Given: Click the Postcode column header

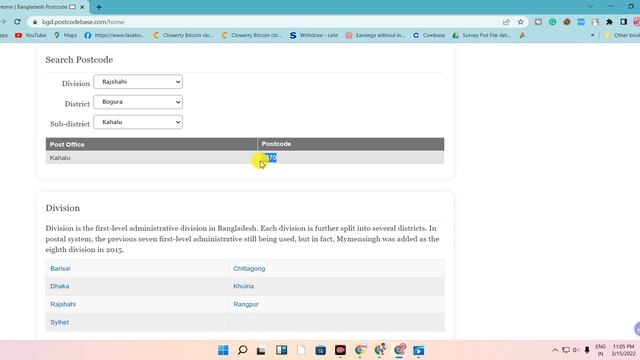Looking at the screenshot, I should click(351, 144).
